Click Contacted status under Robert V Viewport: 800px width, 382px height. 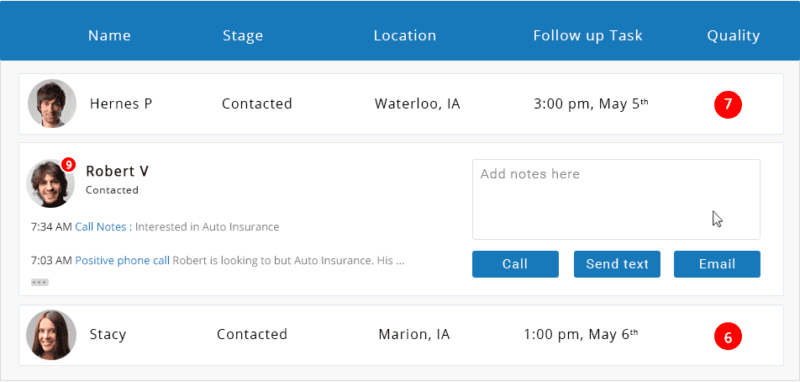coord(112,190)
